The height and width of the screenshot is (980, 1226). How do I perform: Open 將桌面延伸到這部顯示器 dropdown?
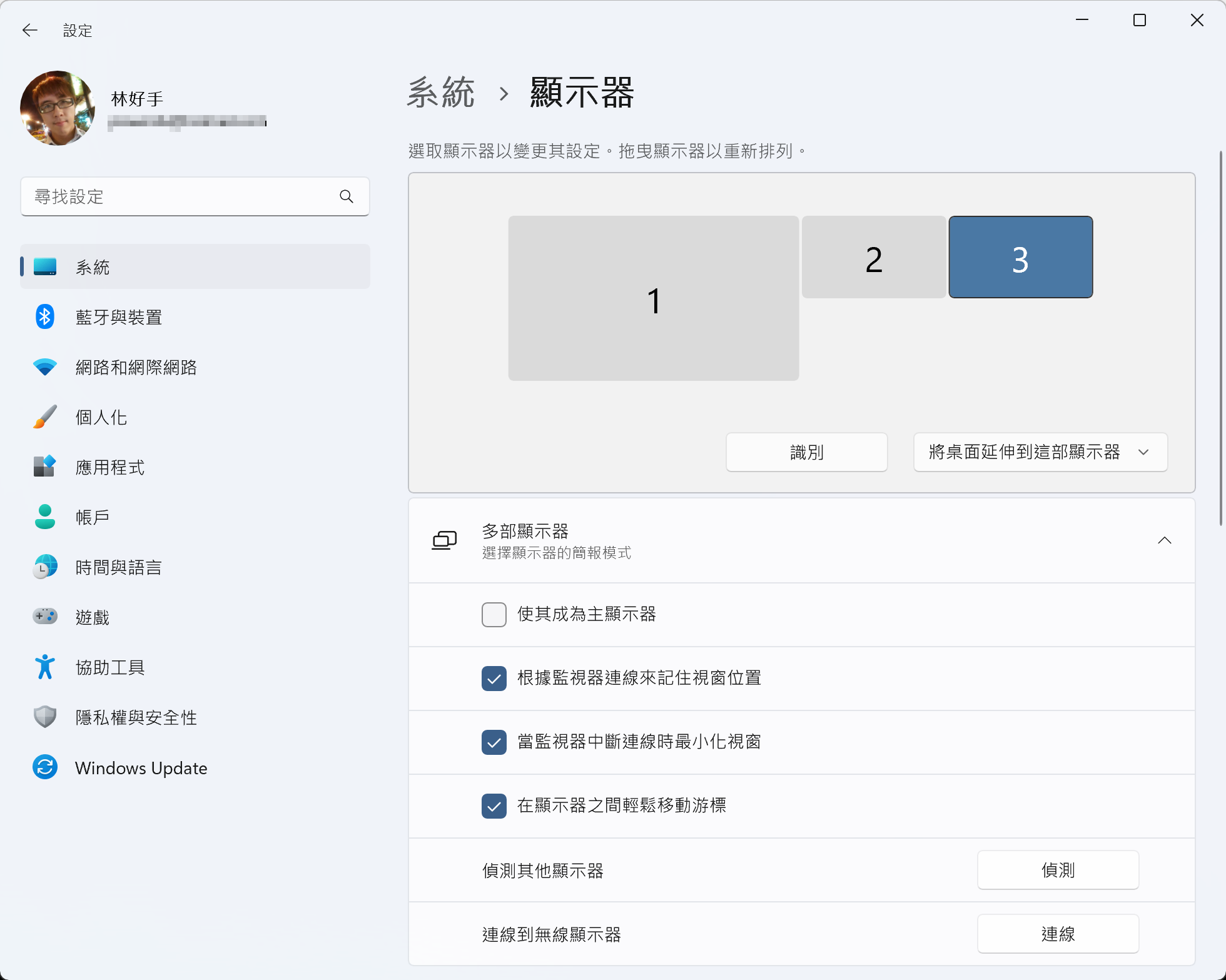(x=1040, y=452)
